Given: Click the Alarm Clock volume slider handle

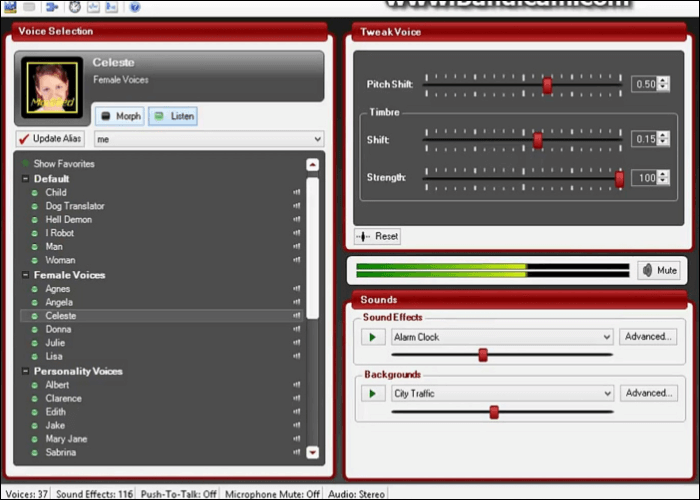Looking at the screenshot, I should point(483,355).
